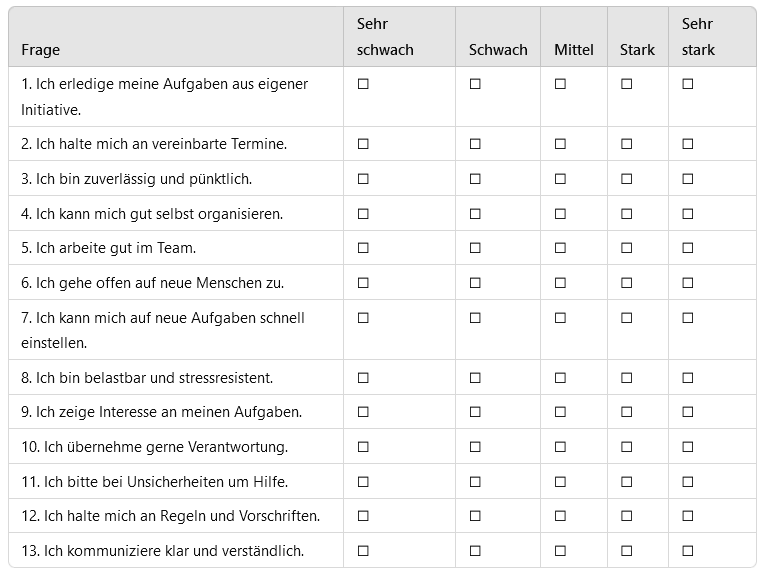Select 'Stark' for kommuniziere klar und verständlich

[x=626, y=551]
